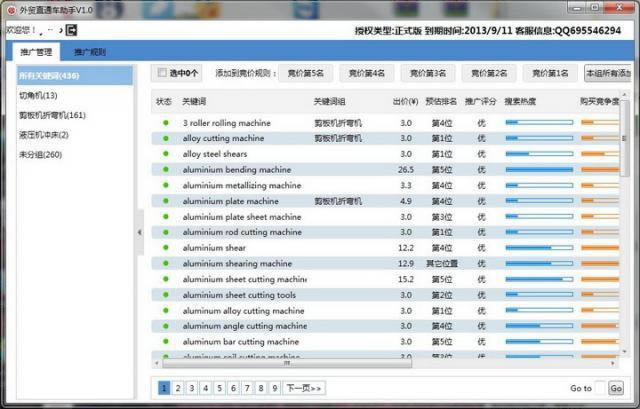Image resolution: width=640 pixels, height=409 pixels.
Task: Select 剪板机折弯机(161) group in sidebar
Action: 52,115
